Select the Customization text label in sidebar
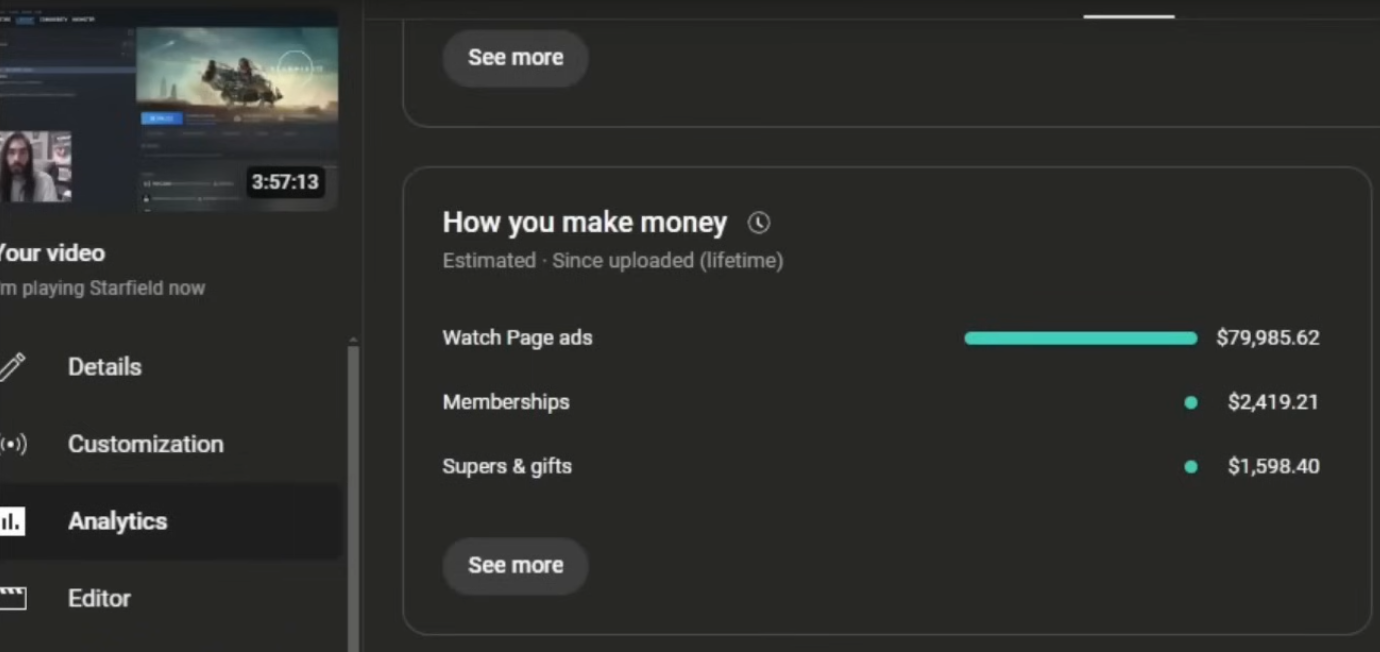1380x652 pixels. pyautogui.click(x=145, y=444)
